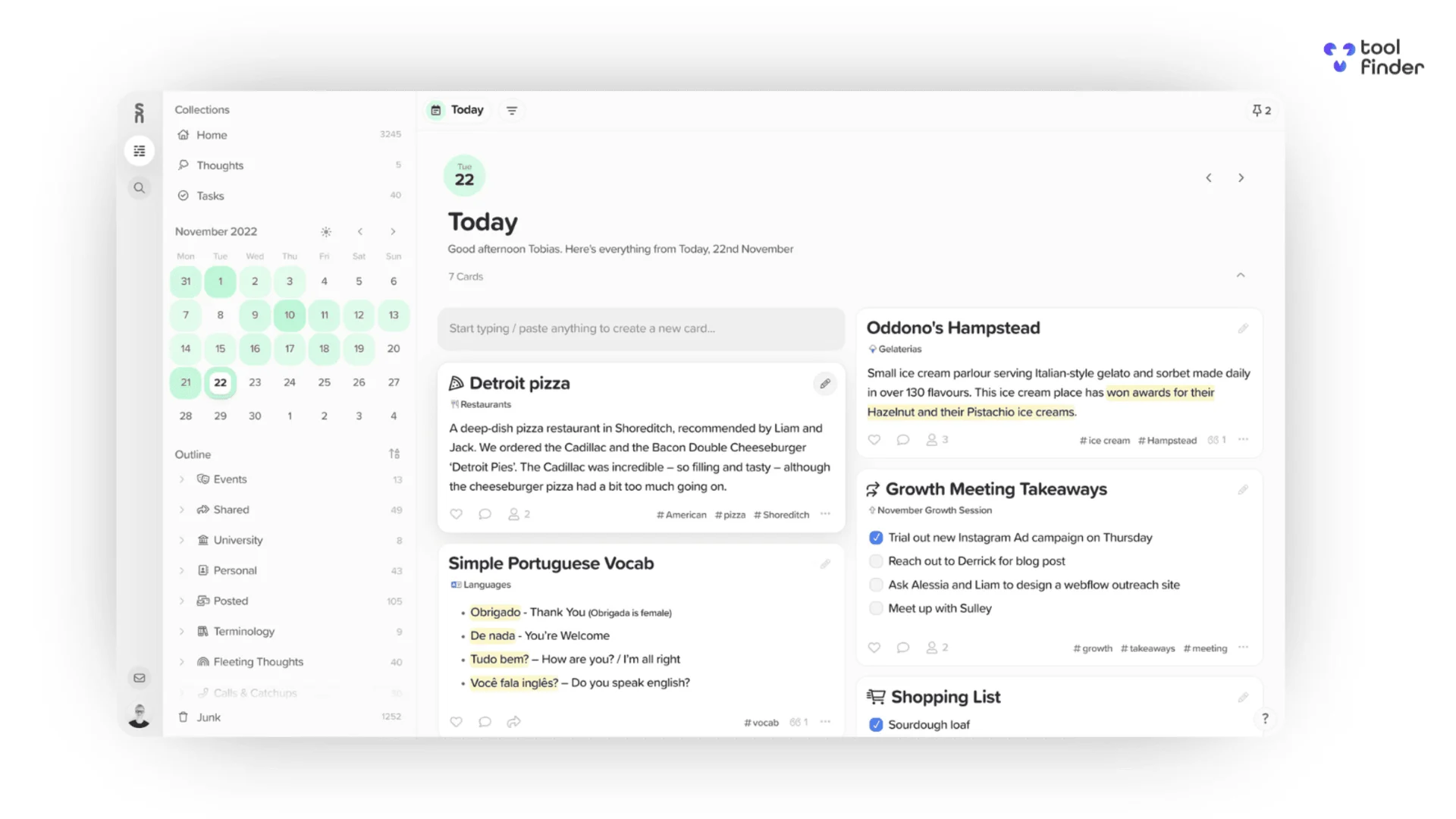This screenshot has width=1456, height=819.
Task: Collapse the 7 Cards section
Action: point(1241,275)
